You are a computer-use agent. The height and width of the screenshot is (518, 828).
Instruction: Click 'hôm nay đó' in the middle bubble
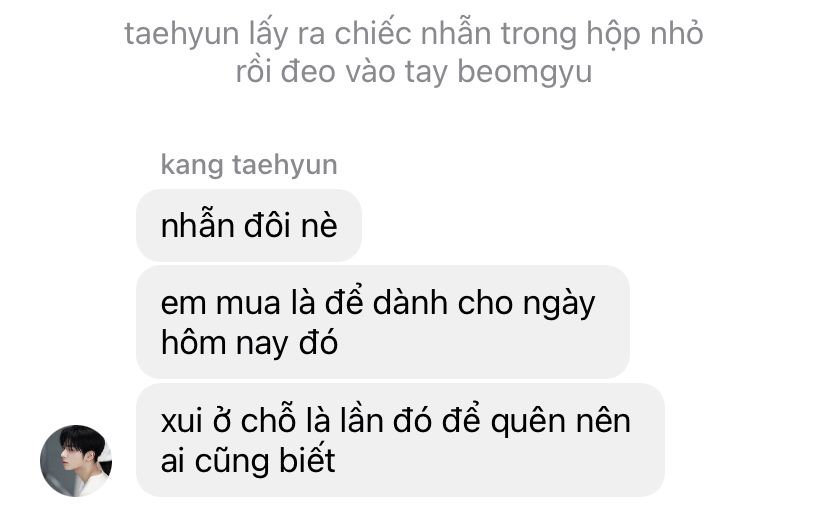coord(249,343)
